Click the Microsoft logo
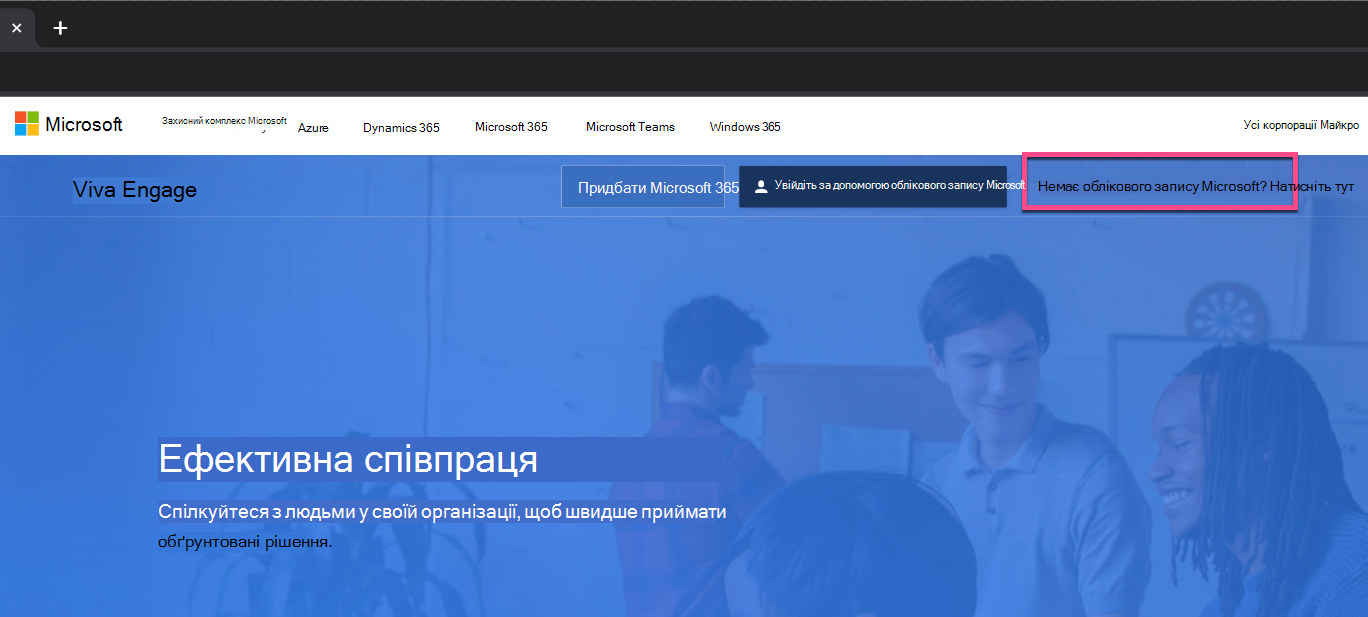1368x617 pixels. [x=69, y=124]
